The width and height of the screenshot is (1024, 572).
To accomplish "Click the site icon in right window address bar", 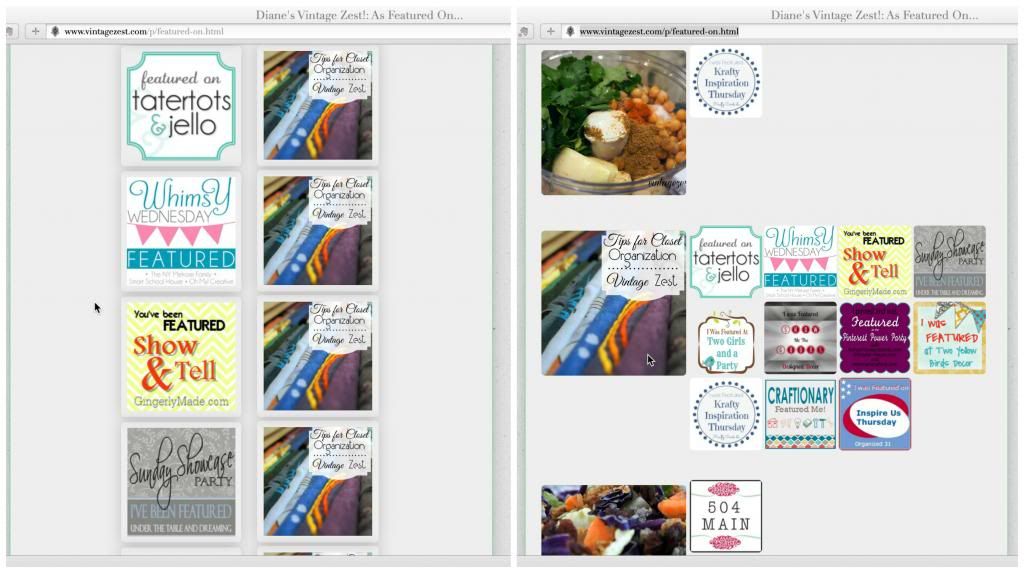I will [x=570, y=31].
